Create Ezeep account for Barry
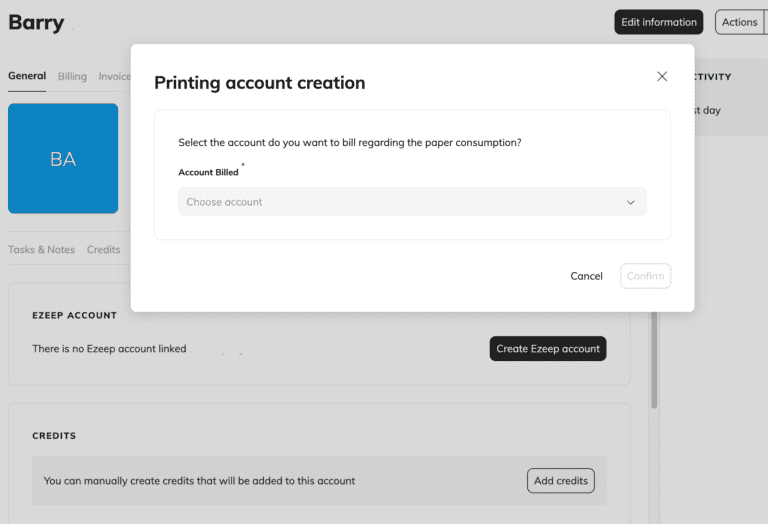The image size is (768, 524). (x=547, y=349)
